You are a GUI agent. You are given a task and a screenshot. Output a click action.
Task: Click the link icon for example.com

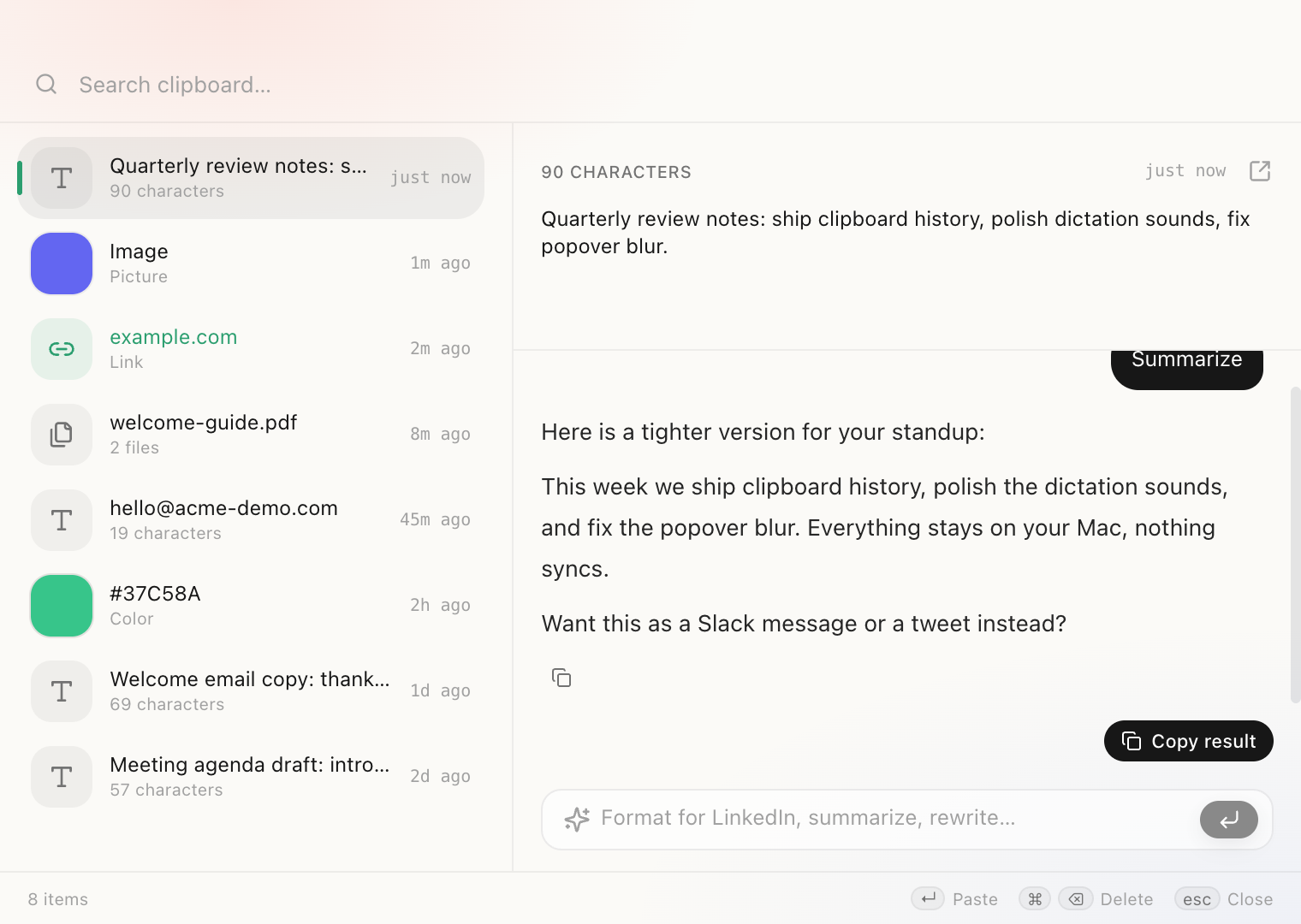point(62,349)
